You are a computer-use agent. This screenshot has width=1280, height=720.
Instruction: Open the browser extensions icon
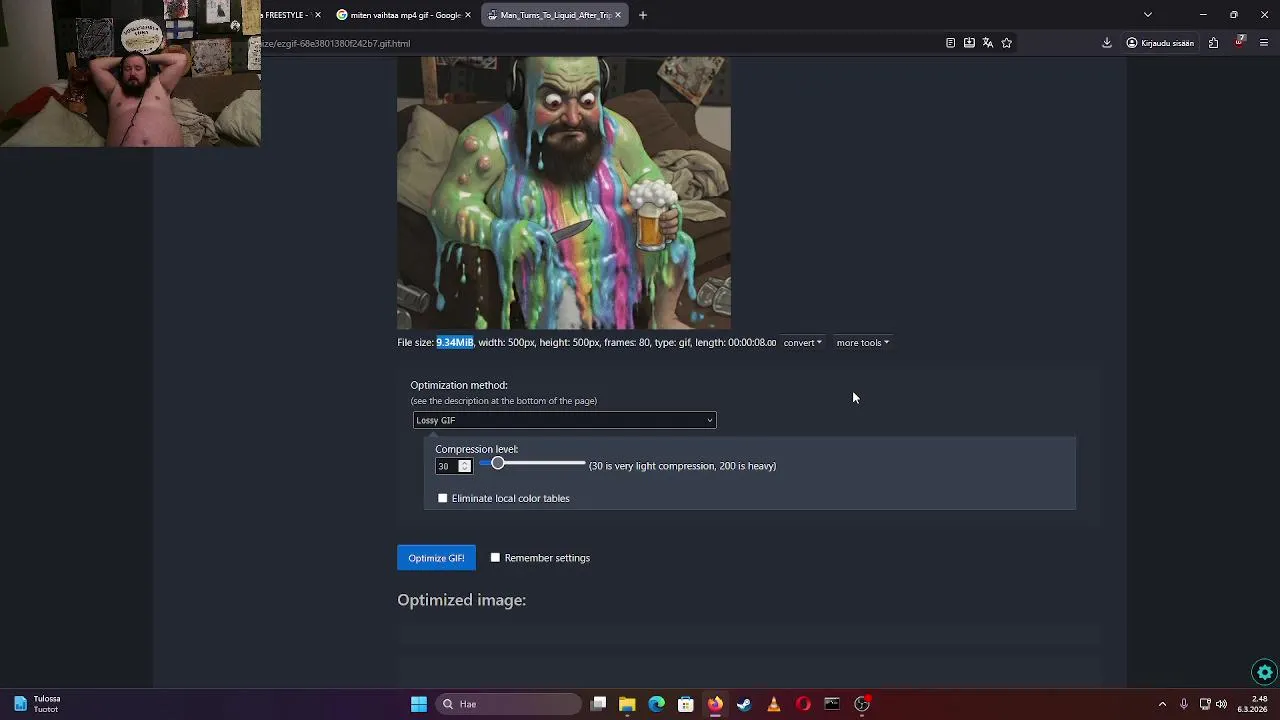(1213, 43)
